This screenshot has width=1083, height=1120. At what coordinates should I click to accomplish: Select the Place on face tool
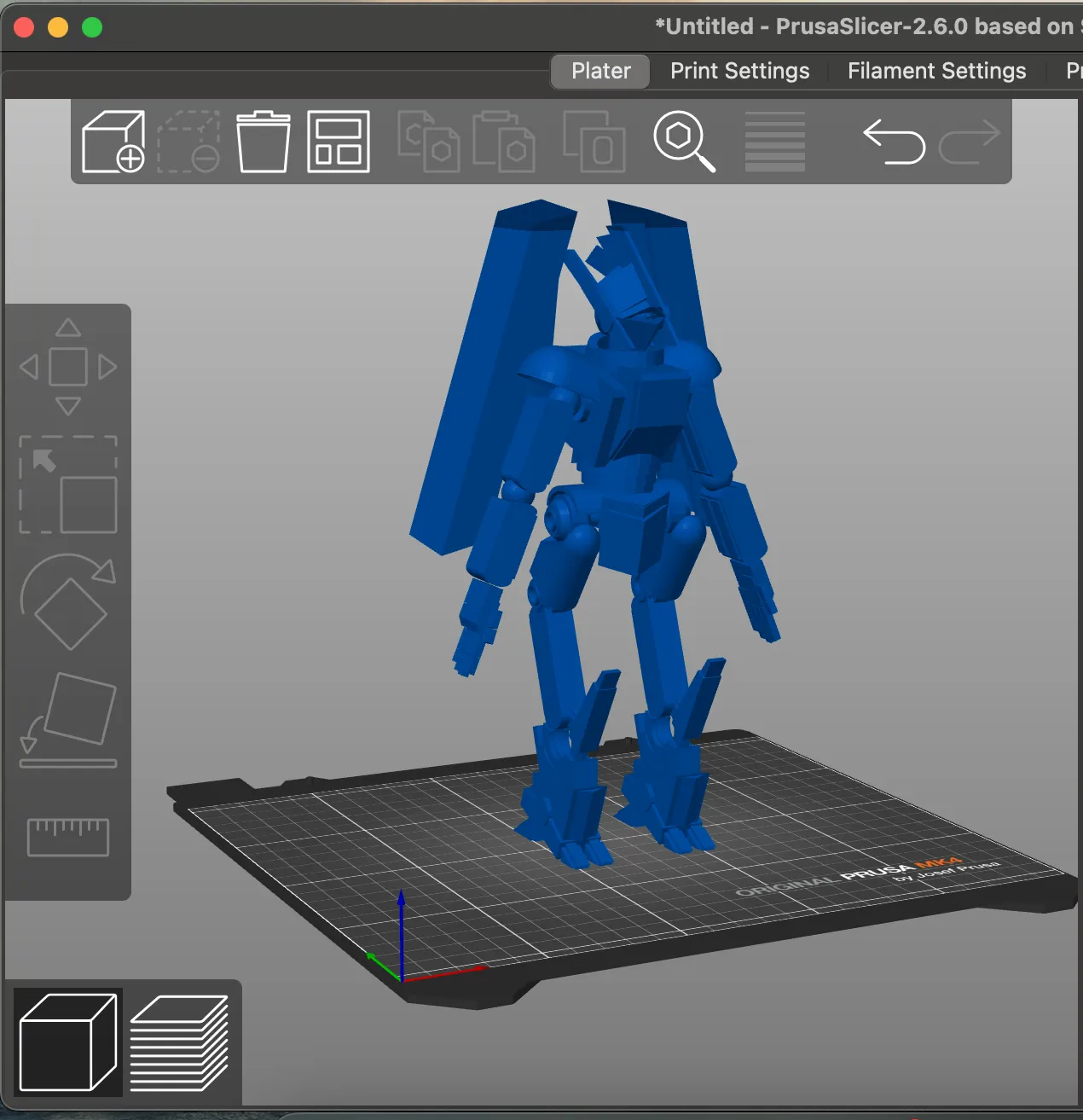click(x=68, y=720)
